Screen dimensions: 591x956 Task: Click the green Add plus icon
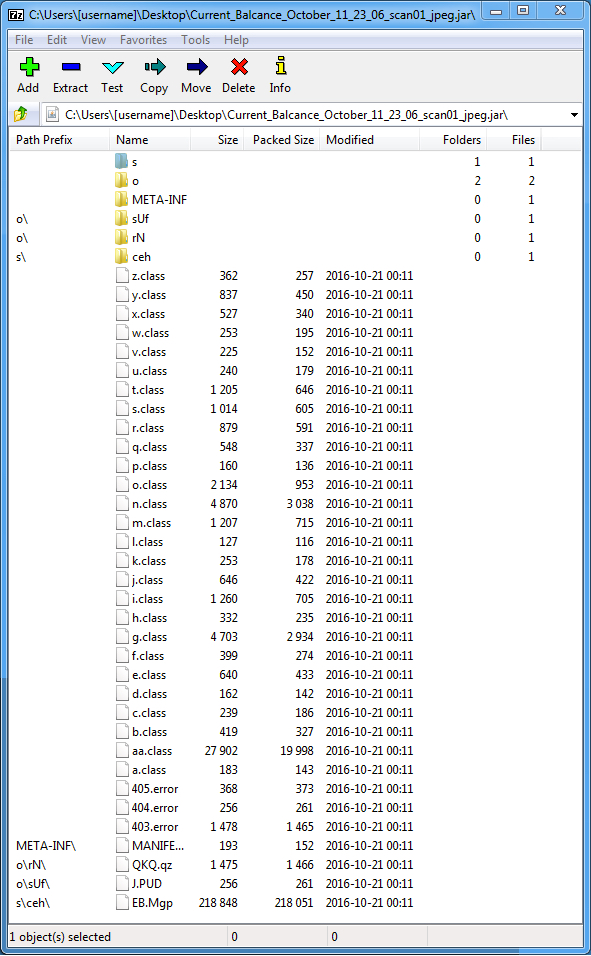click(x=29, y=66)
